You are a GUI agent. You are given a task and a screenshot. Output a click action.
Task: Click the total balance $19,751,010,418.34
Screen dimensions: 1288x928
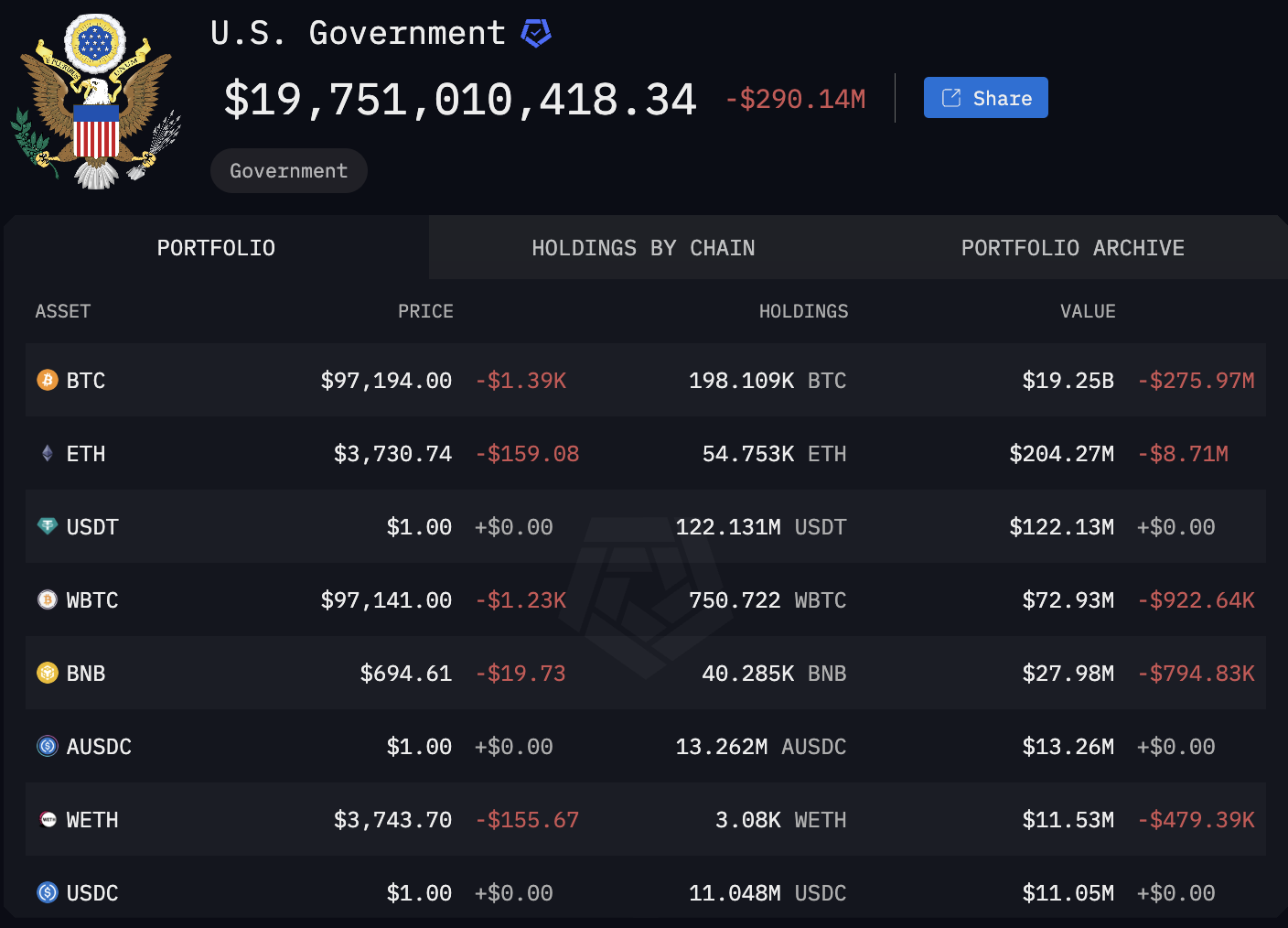pos(460,99)
